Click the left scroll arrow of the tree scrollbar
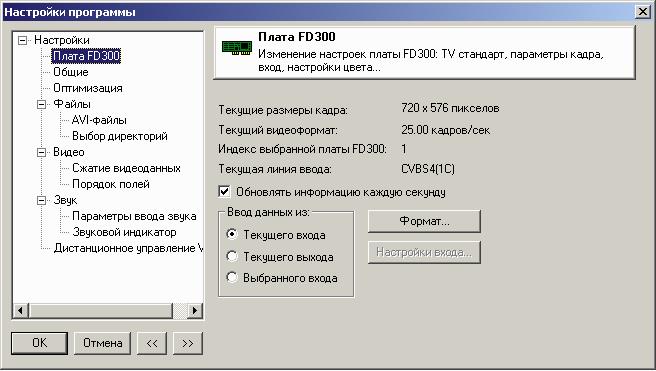This screenshot has width=656, height=371. tap(21, 310)
